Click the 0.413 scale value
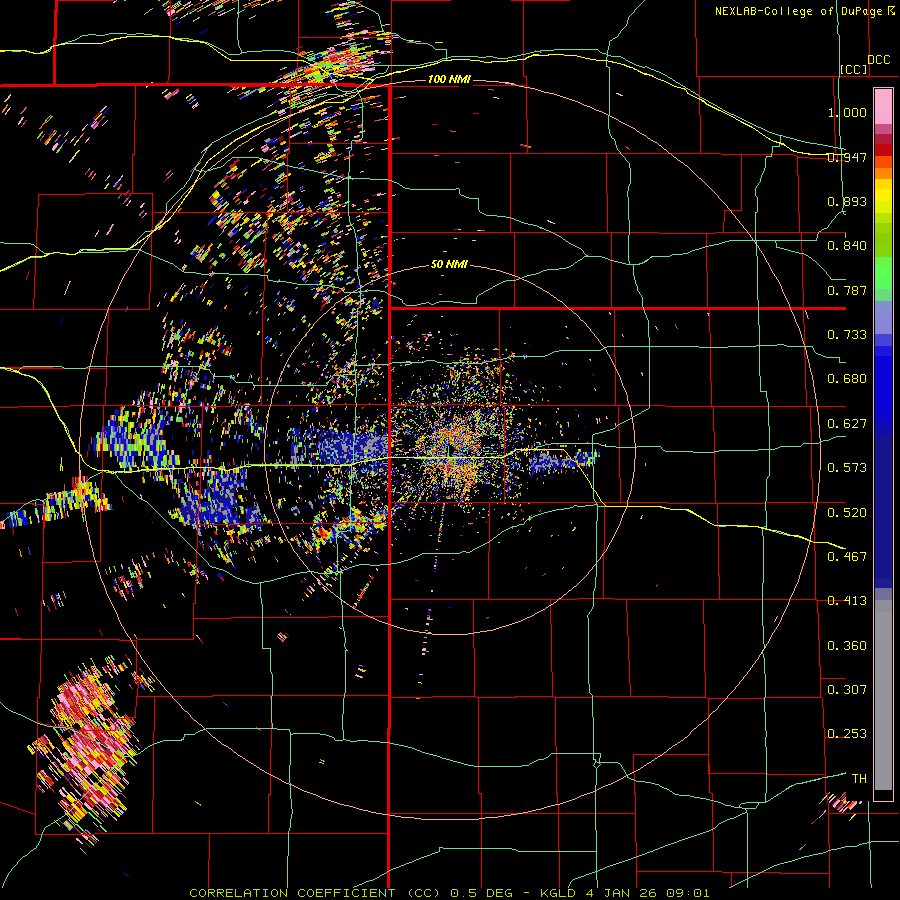 847,601
